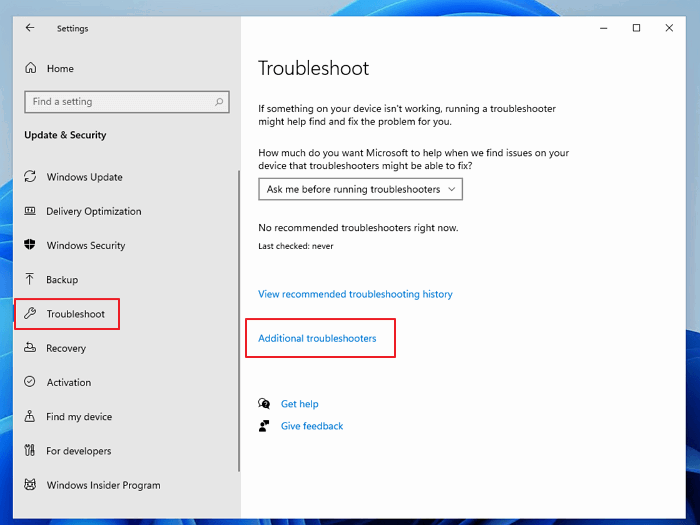Click the Update & Security heading
This screenshot has height=525, width=700.
tap(65, 135)
